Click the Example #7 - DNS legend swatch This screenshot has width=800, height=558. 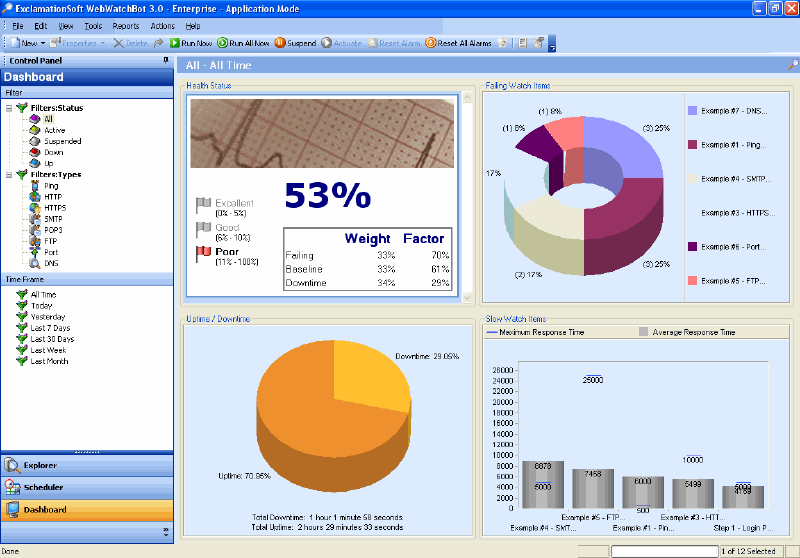tap(692, 111)
